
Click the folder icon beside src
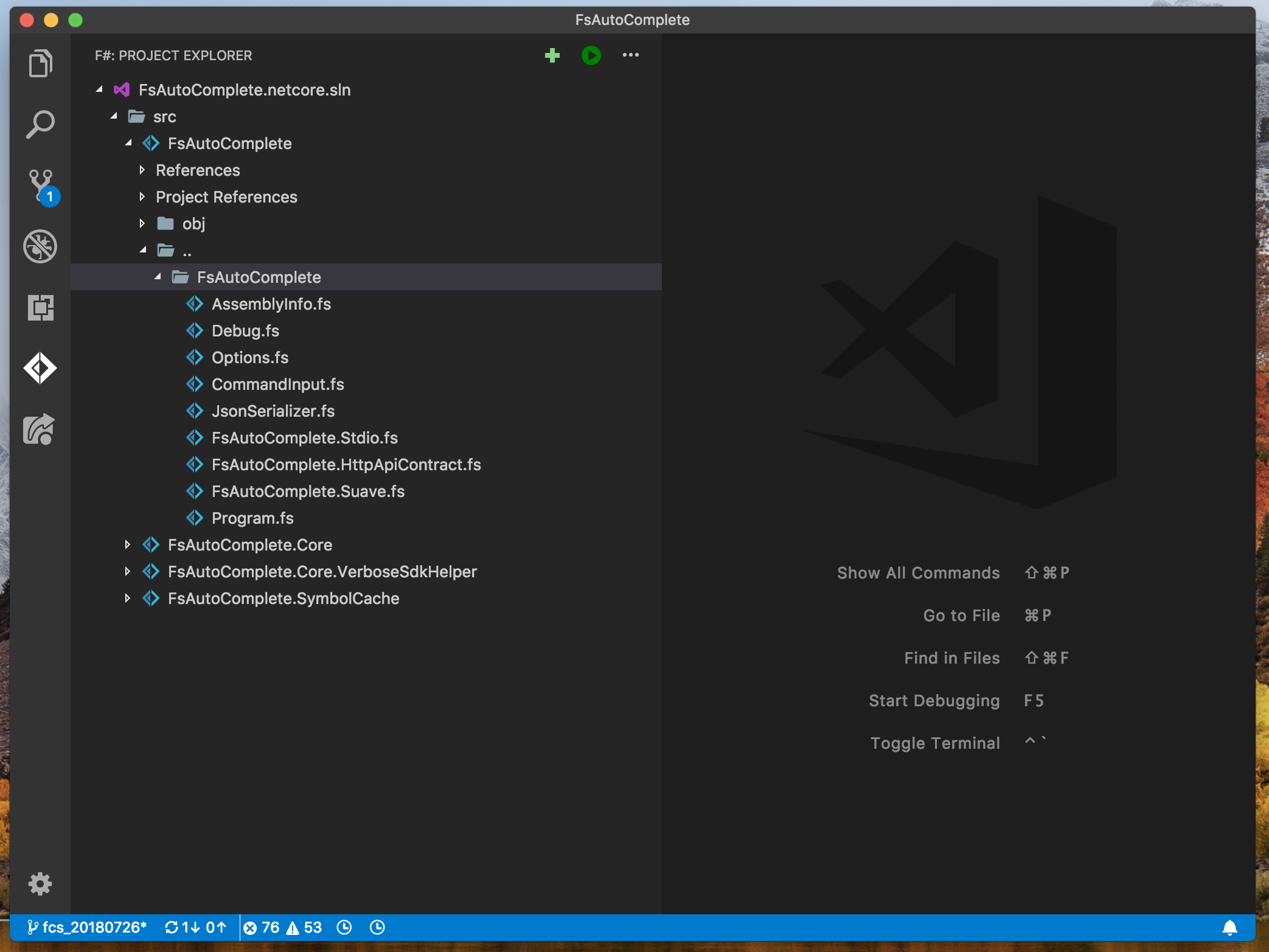pyautogui.click(x=136, y=117)
